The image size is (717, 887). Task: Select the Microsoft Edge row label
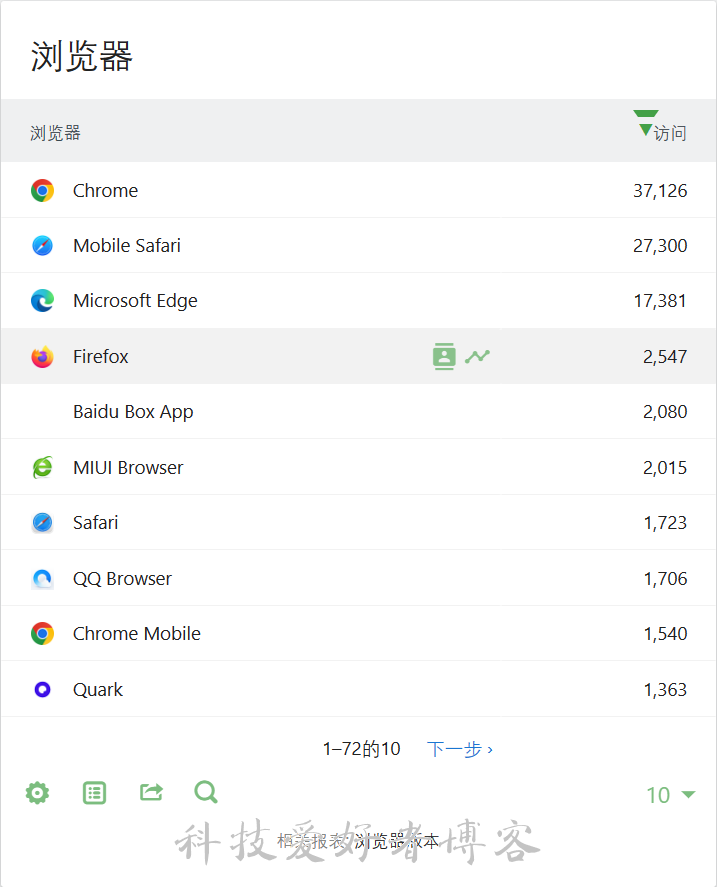pyautogui.click(x=135, y=301)
